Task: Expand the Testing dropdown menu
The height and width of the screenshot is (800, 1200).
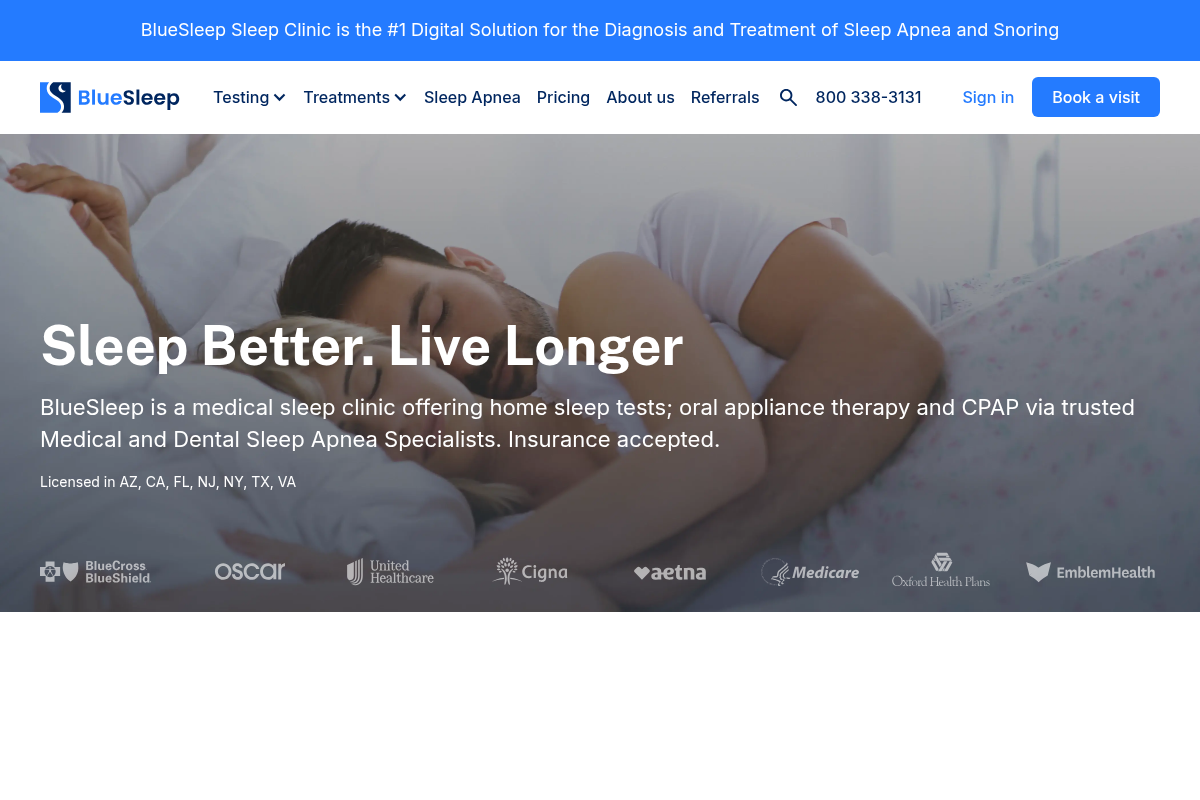Action: coord(249,97)
